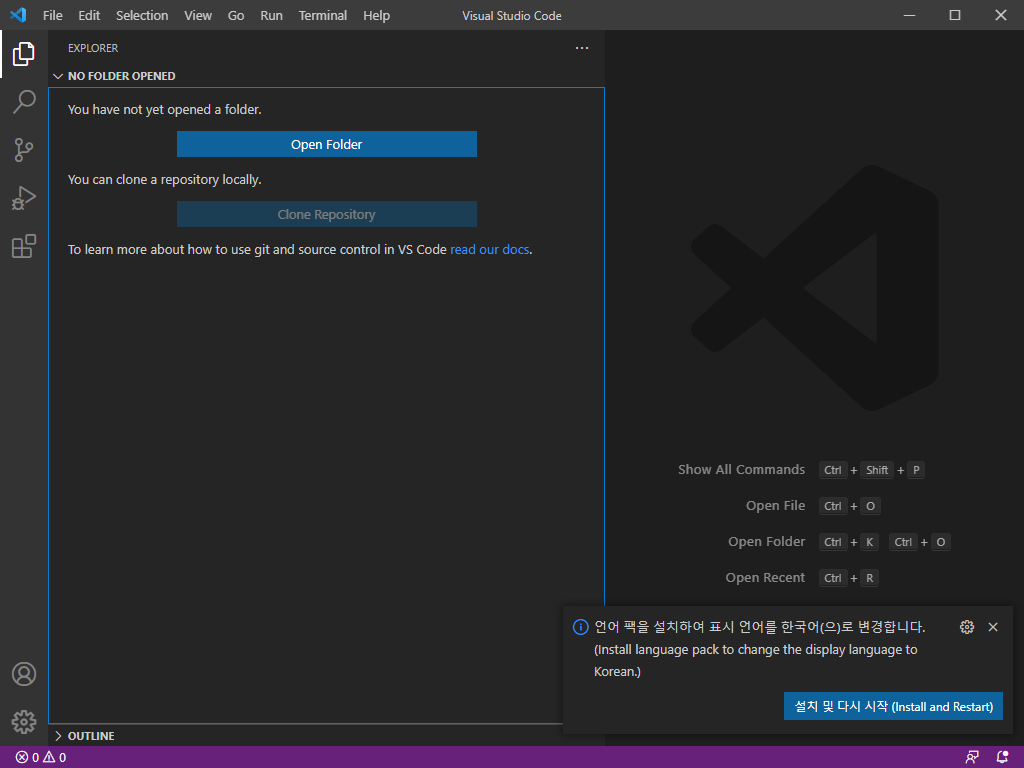Click the feedback icon in status bar
The width and height of the screenshot is (1024, 768).
972,758
